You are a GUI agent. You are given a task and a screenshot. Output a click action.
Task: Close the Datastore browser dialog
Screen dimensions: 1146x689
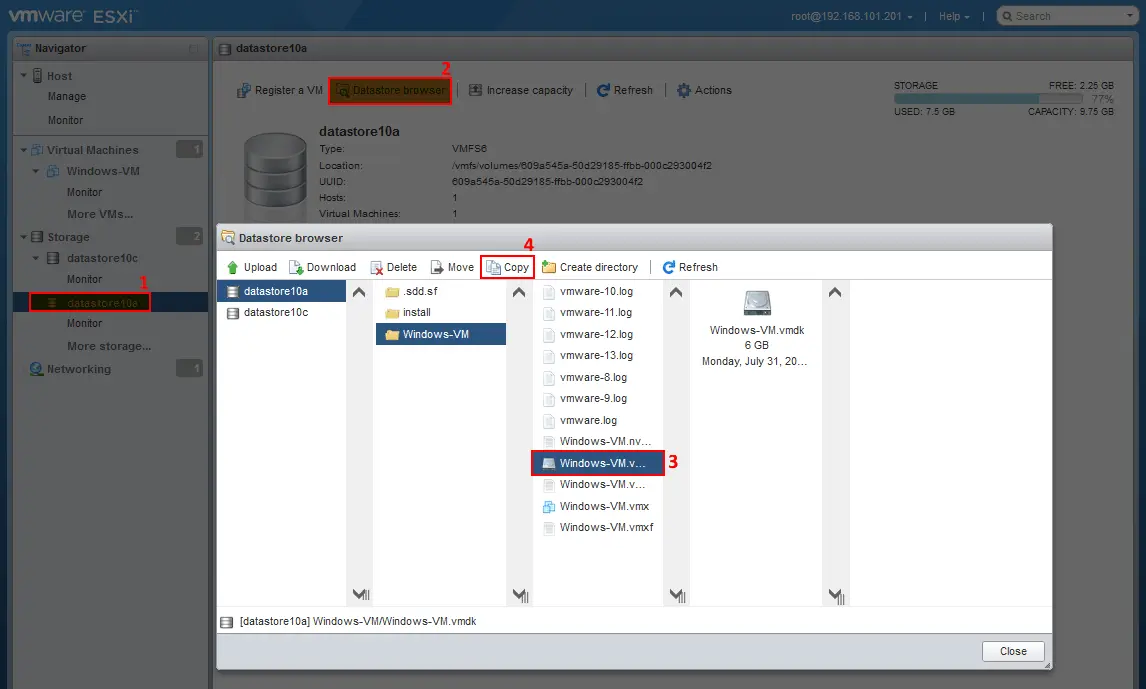1013,651
